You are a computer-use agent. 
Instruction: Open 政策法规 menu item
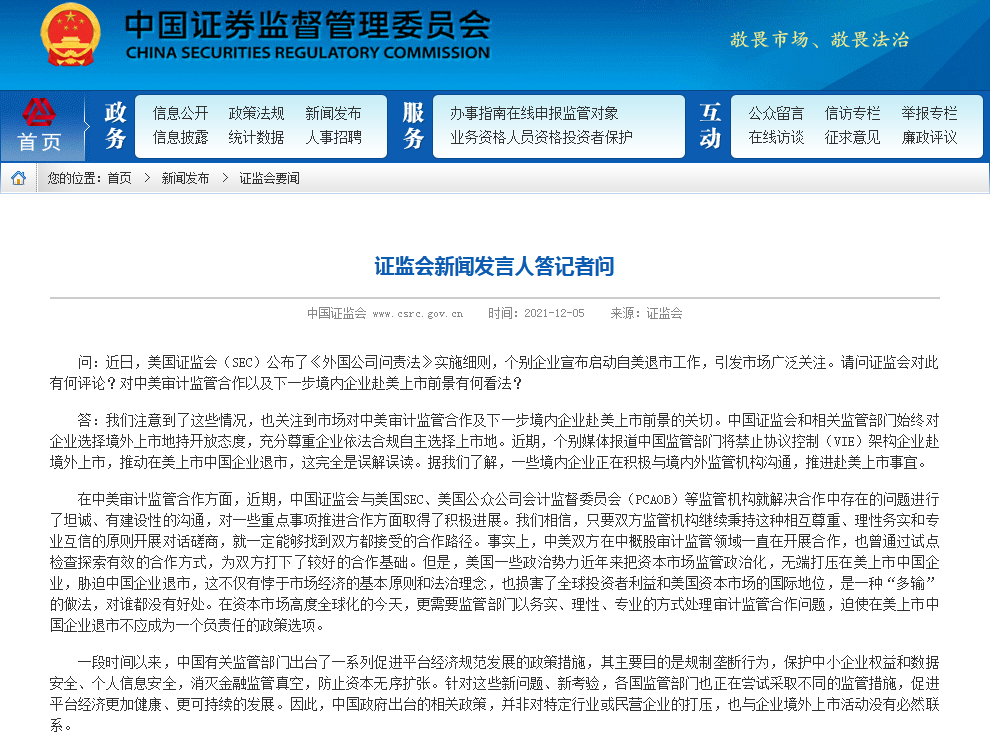click(x=256, y=113)
